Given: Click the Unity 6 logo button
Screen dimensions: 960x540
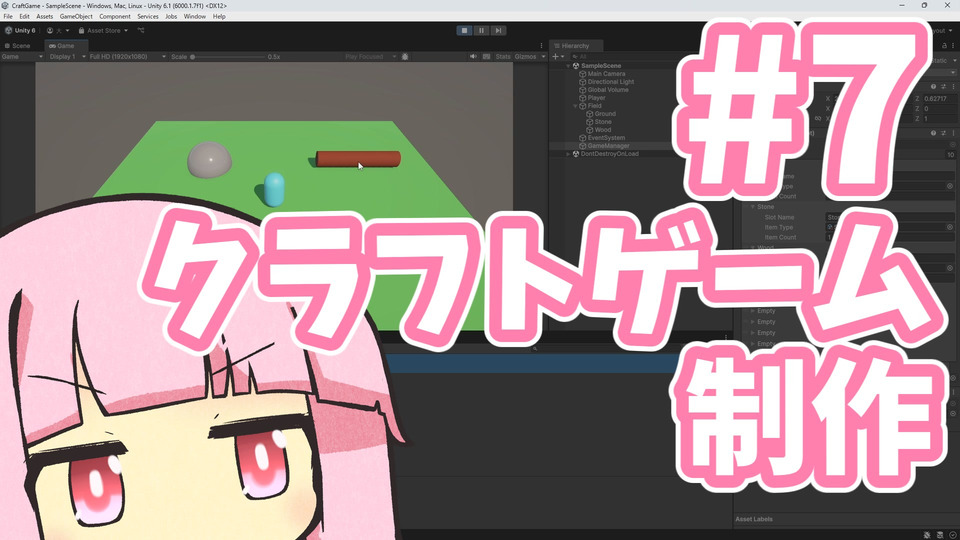Looking at the screenshot, I should (x=20, y=30).
